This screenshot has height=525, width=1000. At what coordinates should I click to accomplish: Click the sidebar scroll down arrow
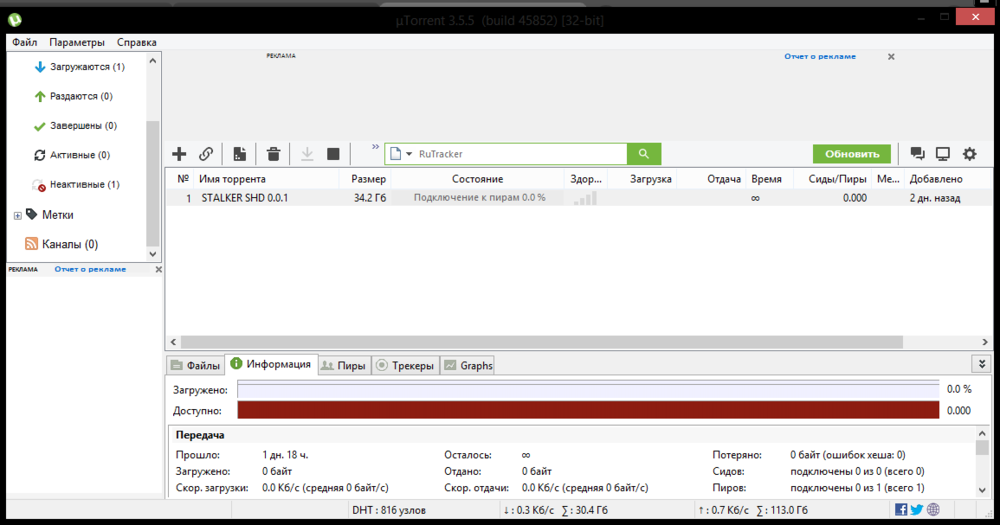(152, 254)
